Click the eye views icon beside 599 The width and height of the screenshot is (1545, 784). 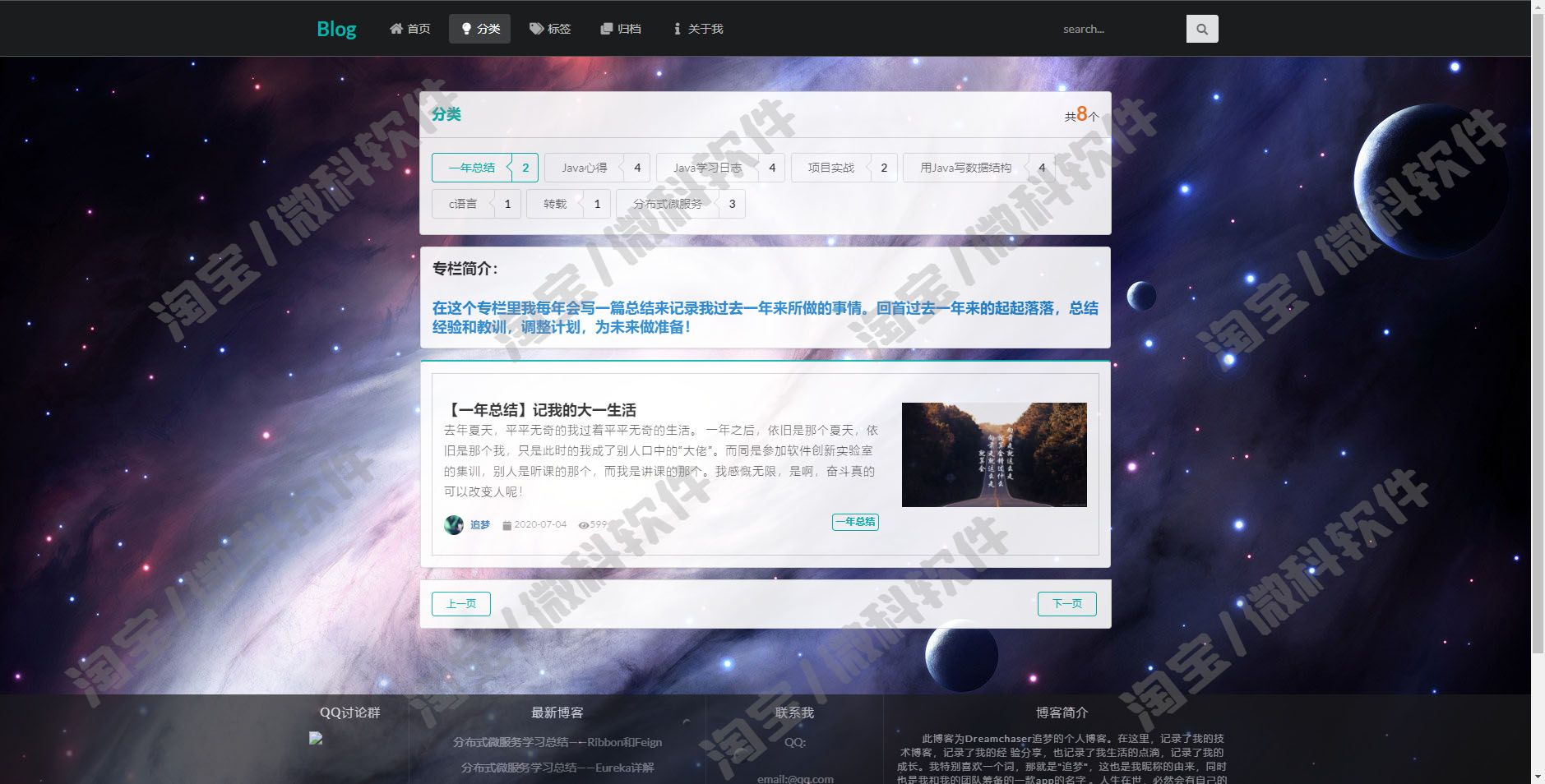[583, 524]
